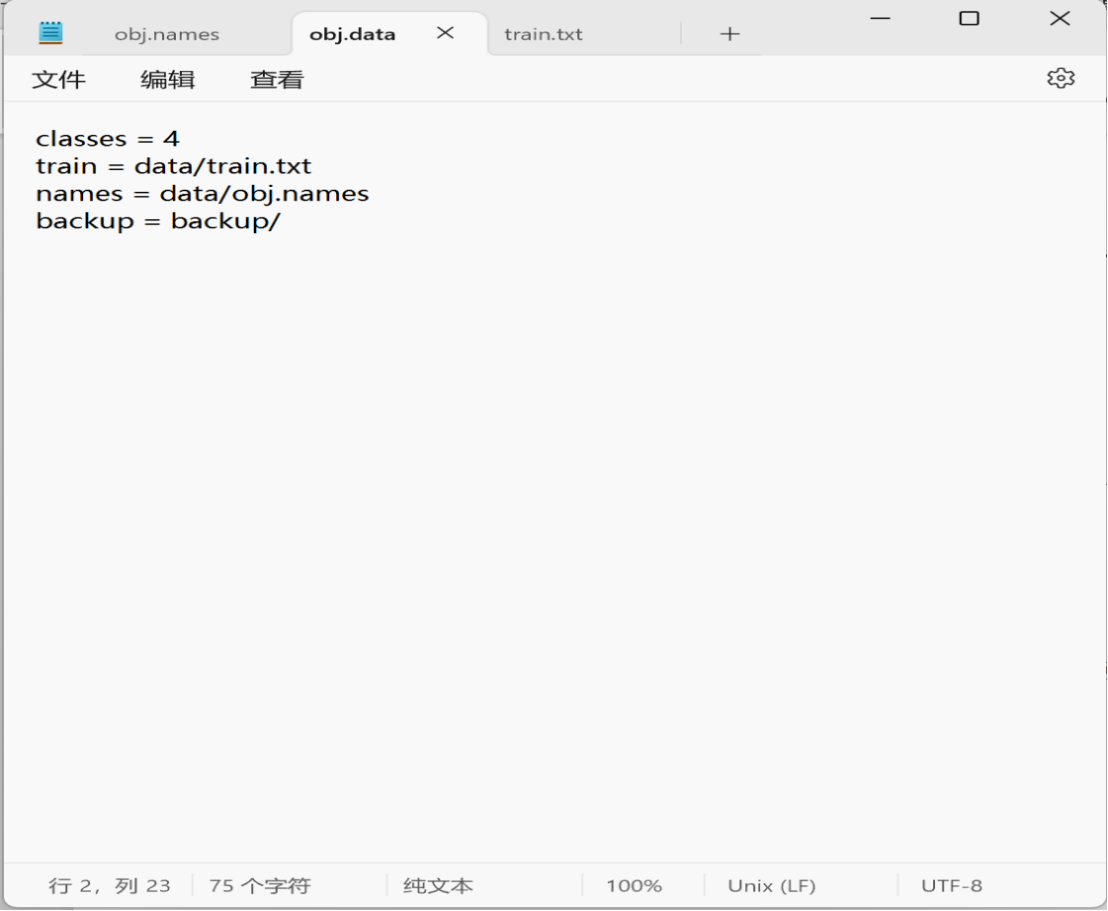Open the 编辑 menu
The height and width of the screenshot is (911, 1108).
click(167, 79)
